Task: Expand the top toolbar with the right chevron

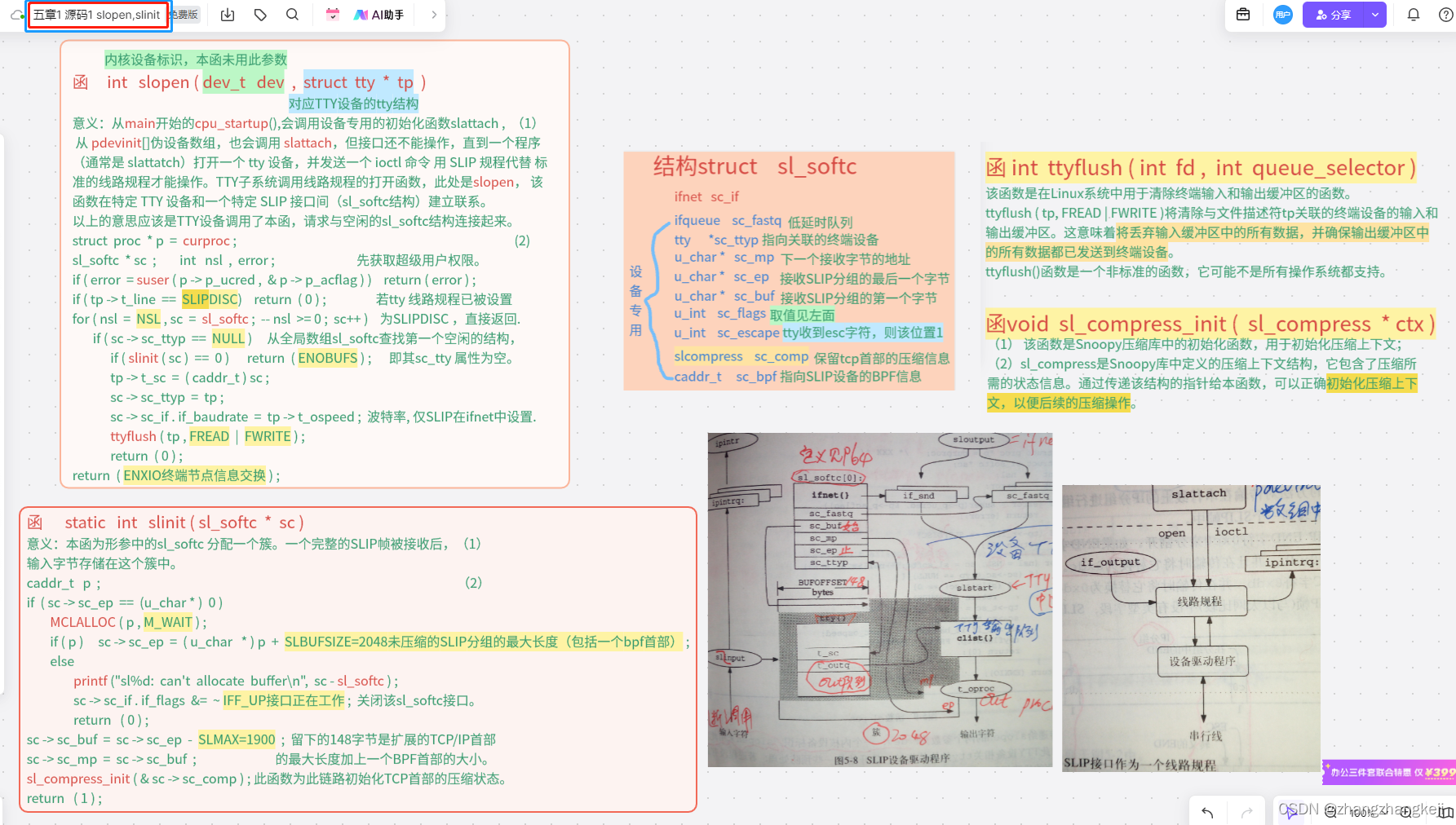Action: [x=434, y=15]
